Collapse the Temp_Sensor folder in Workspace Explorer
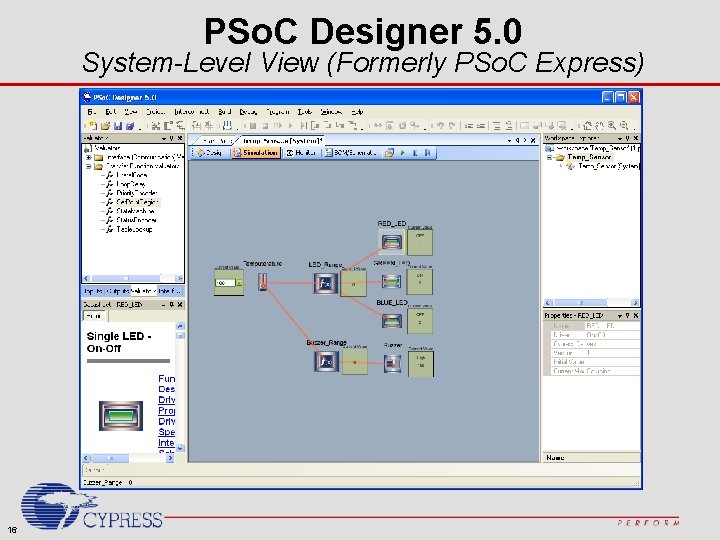720x540 pixels. tap(550, 157)
